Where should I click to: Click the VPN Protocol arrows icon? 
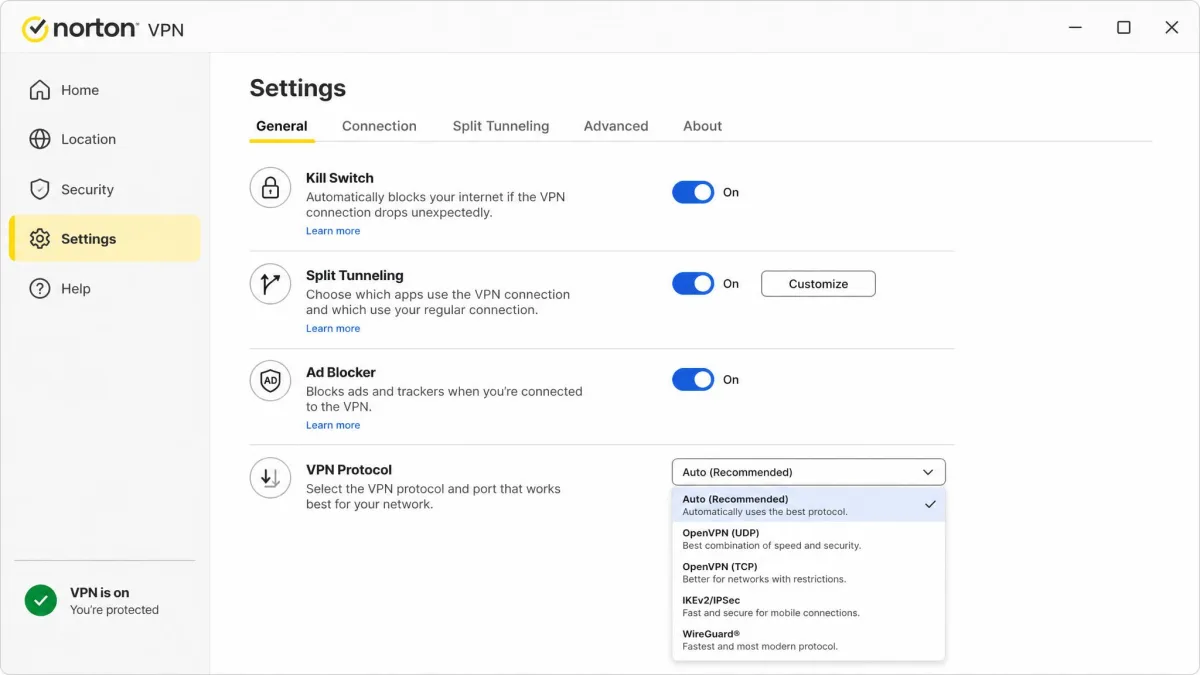[270, 478]
